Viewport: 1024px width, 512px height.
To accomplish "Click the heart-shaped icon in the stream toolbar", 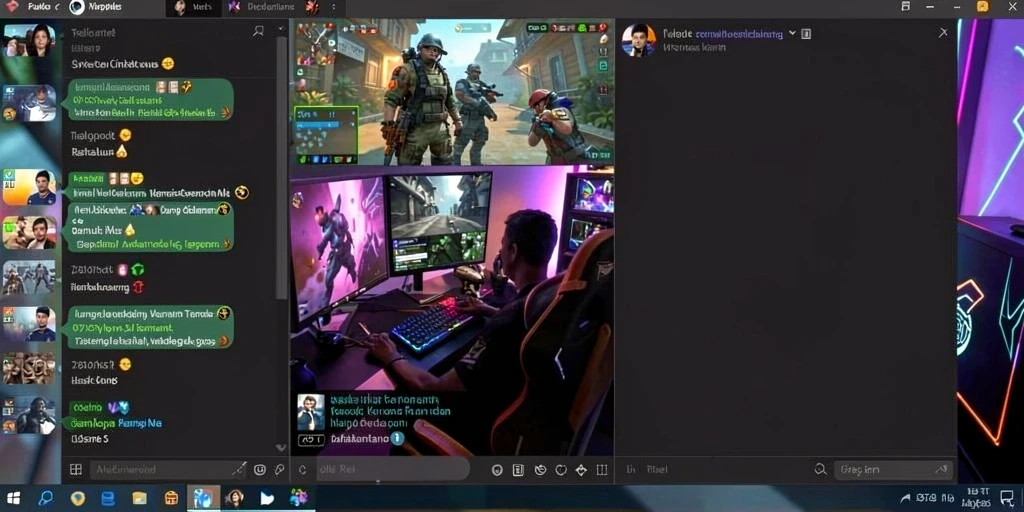I will [560, 470].
